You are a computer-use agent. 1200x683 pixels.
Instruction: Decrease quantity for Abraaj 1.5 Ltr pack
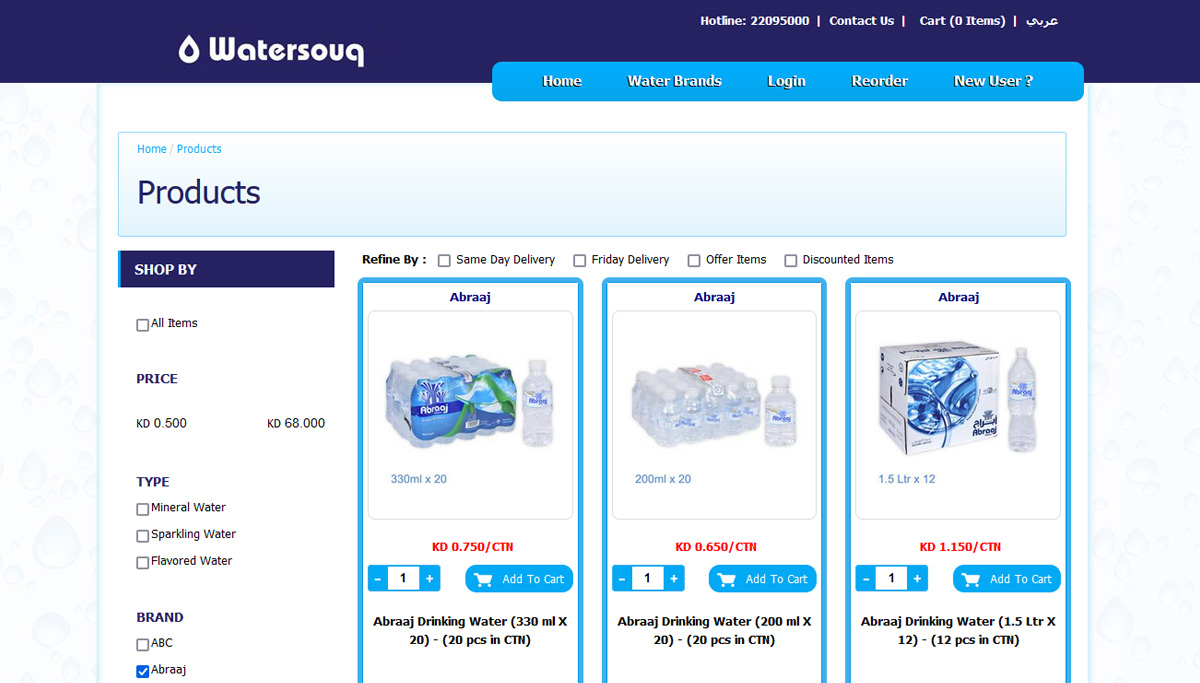pos(865,579)
